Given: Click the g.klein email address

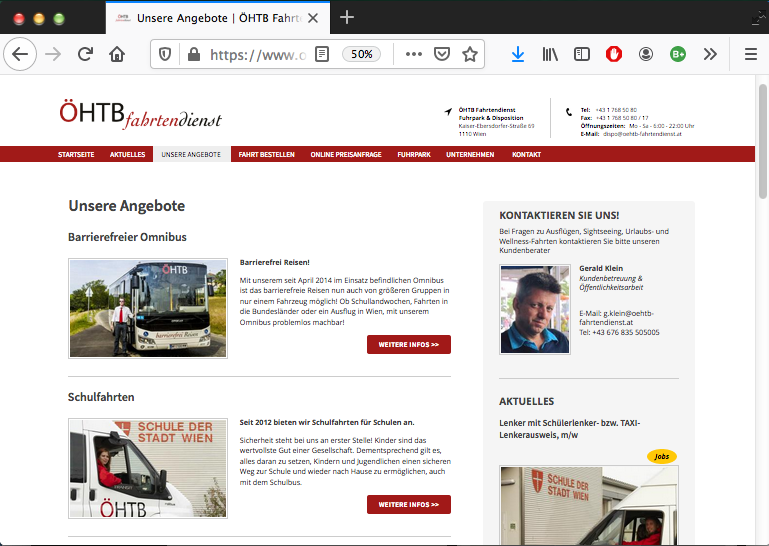Looking at the screenshot, I should pos(616,318).
